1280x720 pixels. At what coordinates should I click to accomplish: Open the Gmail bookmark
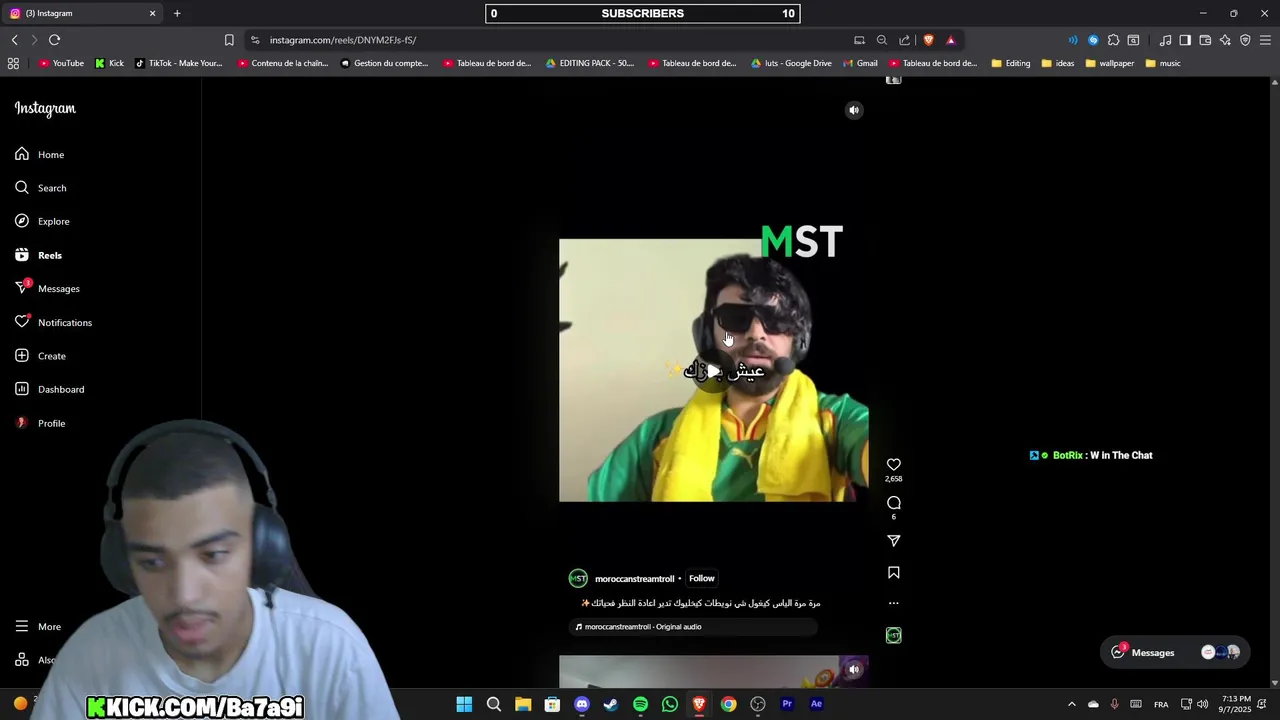click(x=860, y=63)
